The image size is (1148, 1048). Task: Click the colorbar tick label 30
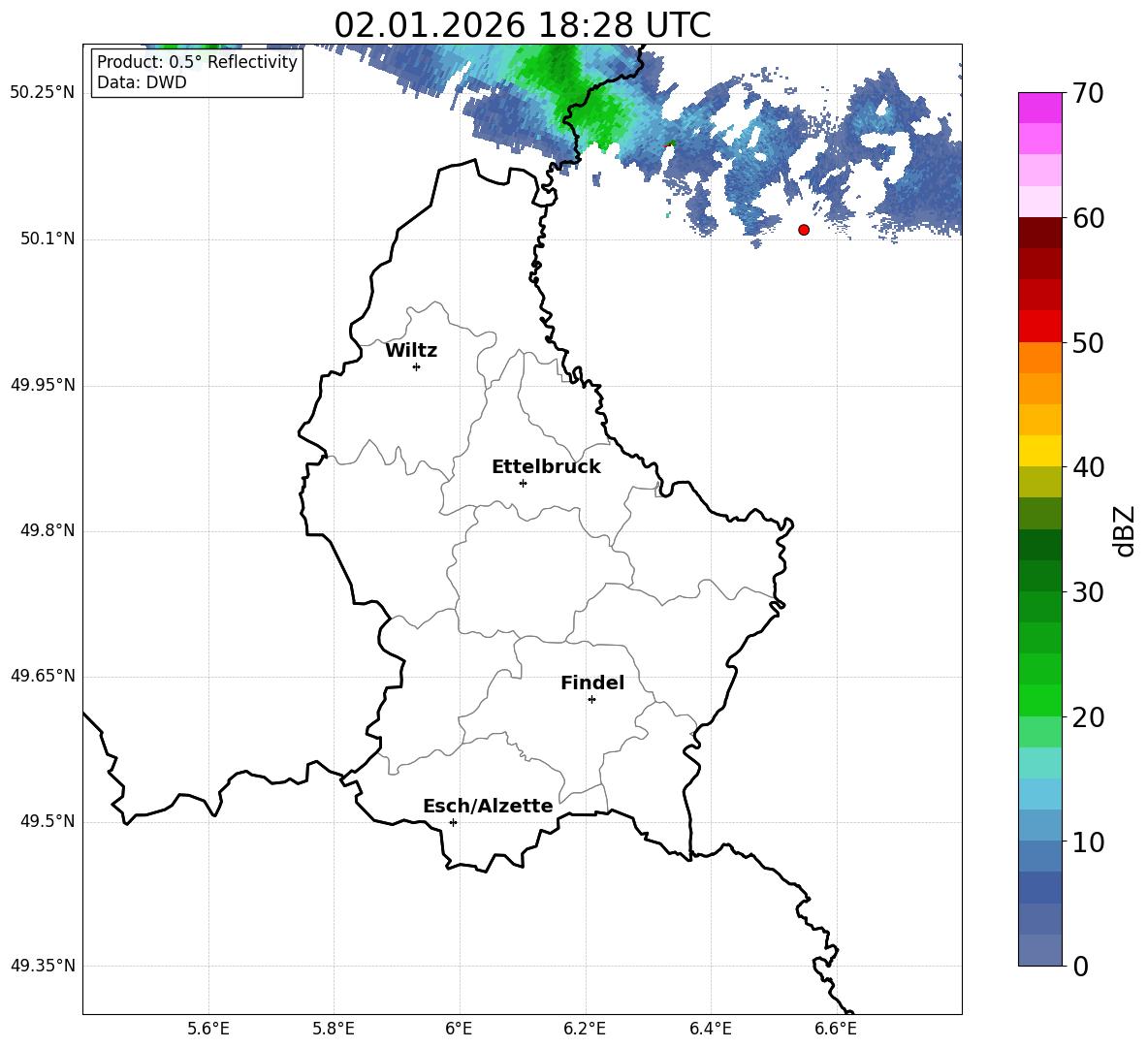pyautogui.click(x=1088, y=592)
